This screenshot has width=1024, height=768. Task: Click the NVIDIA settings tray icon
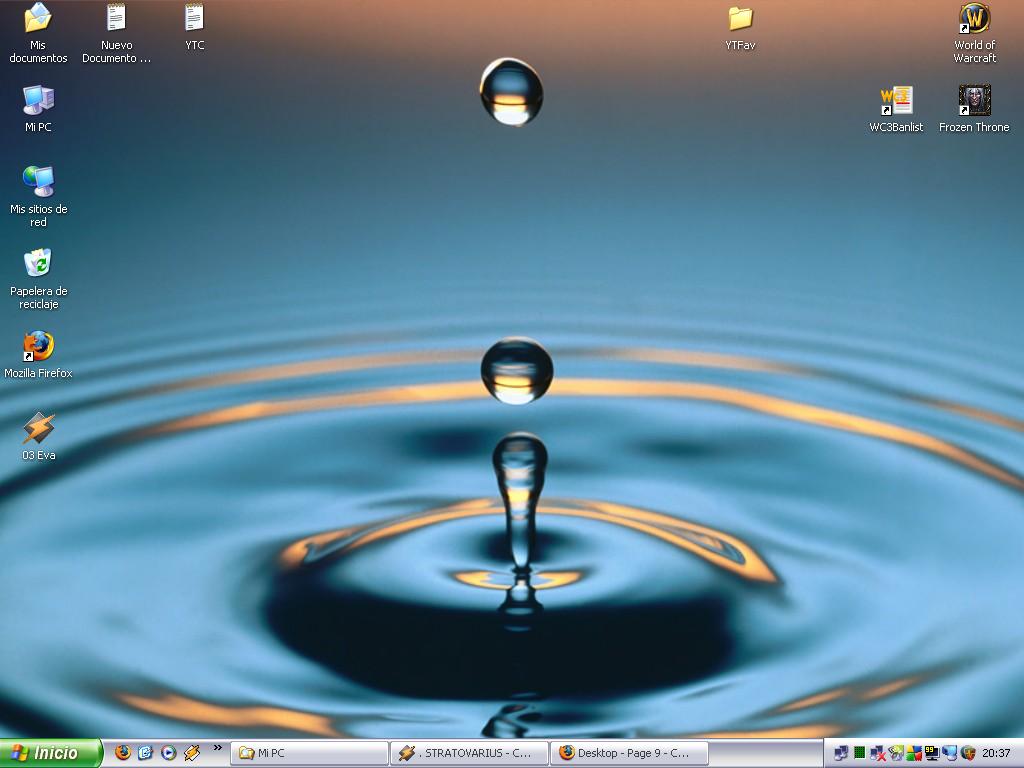896,753
